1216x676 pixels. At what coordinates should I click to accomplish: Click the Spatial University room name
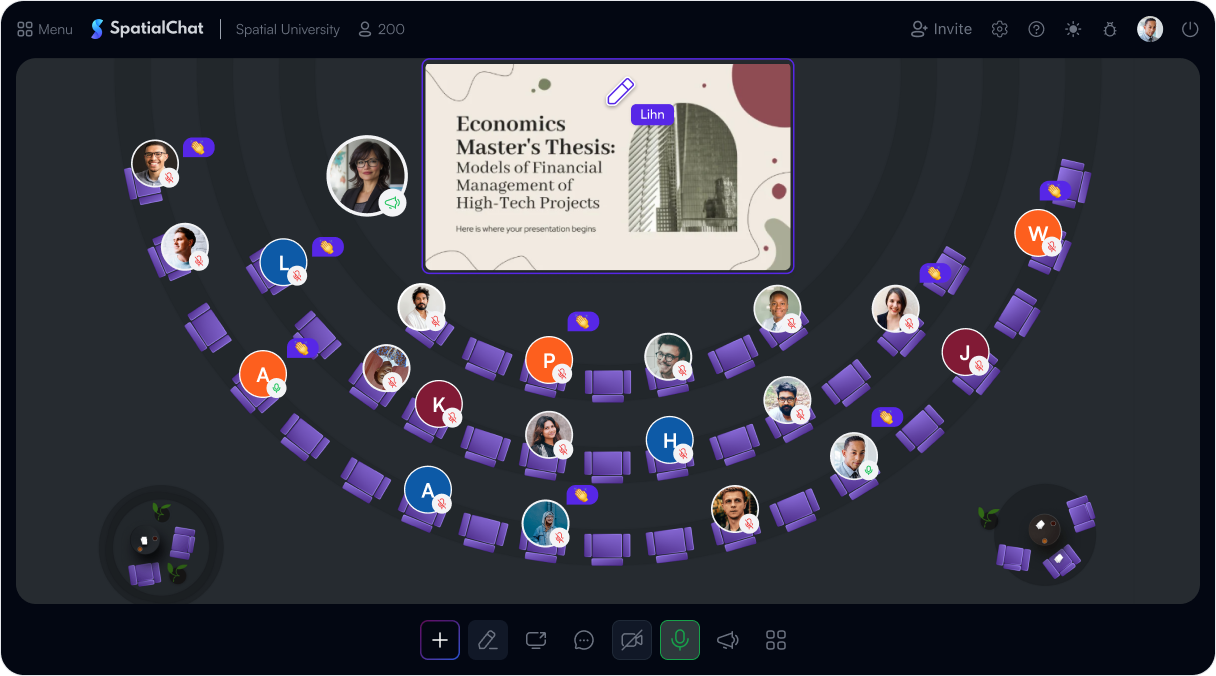point(288,29)
